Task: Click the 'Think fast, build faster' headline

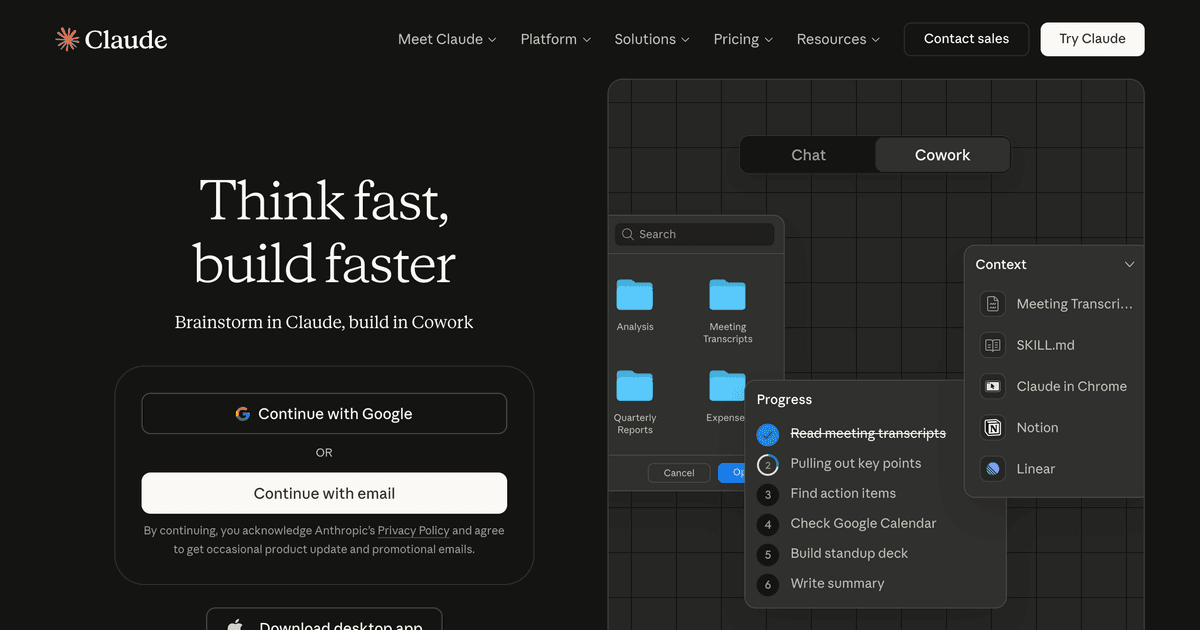Action: coord(324,232)
